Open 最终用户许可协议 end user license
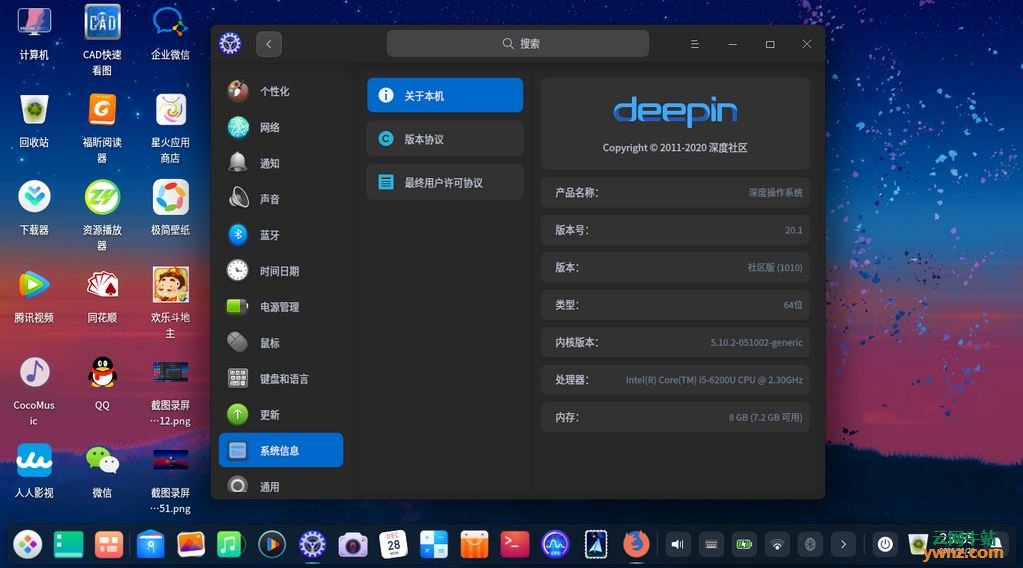Viewport: 1023px width, 568px height. (x=445, y=183)
